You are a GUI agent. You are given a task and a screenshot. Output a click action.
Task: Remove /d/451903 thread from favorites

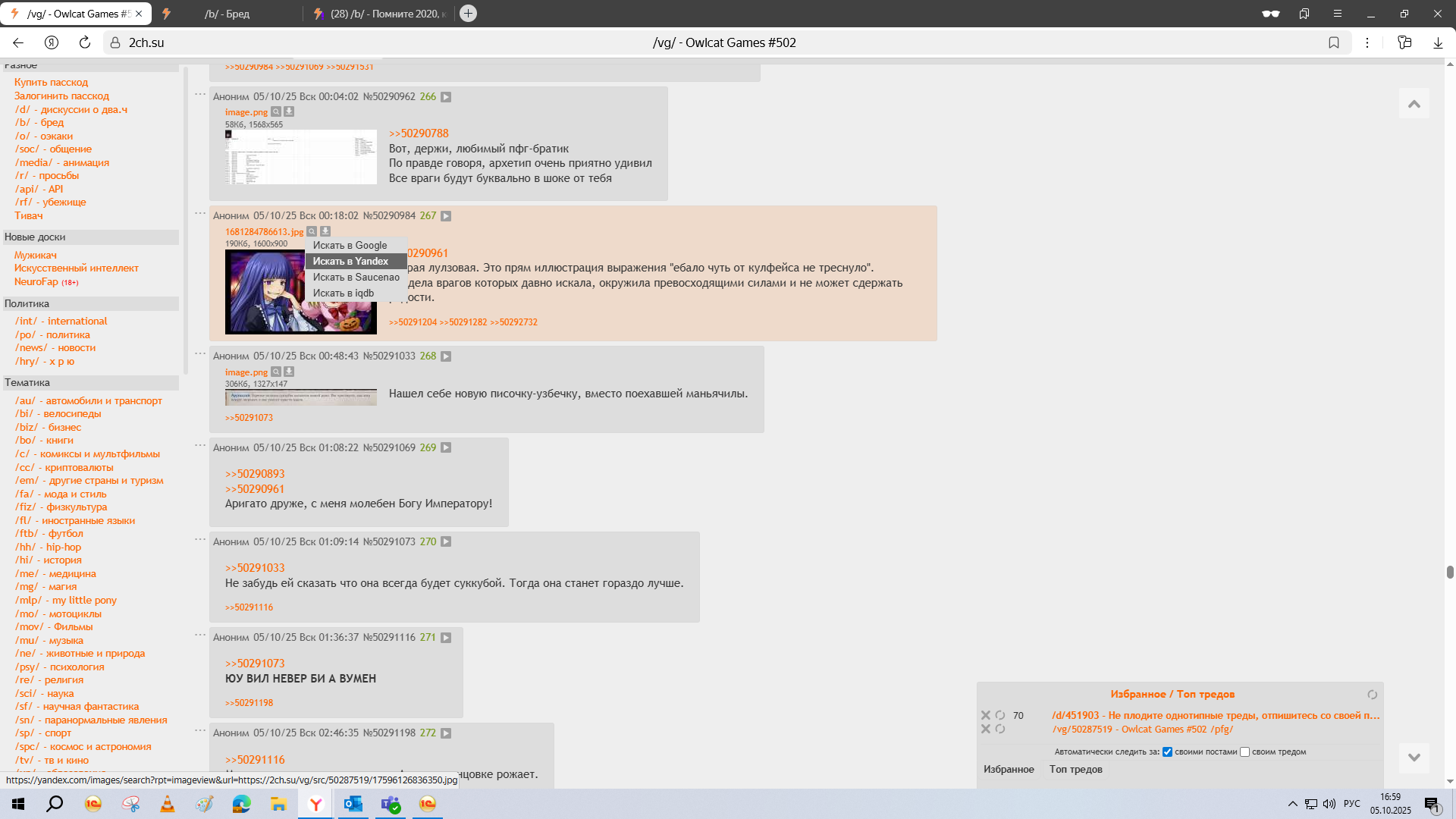986,715
